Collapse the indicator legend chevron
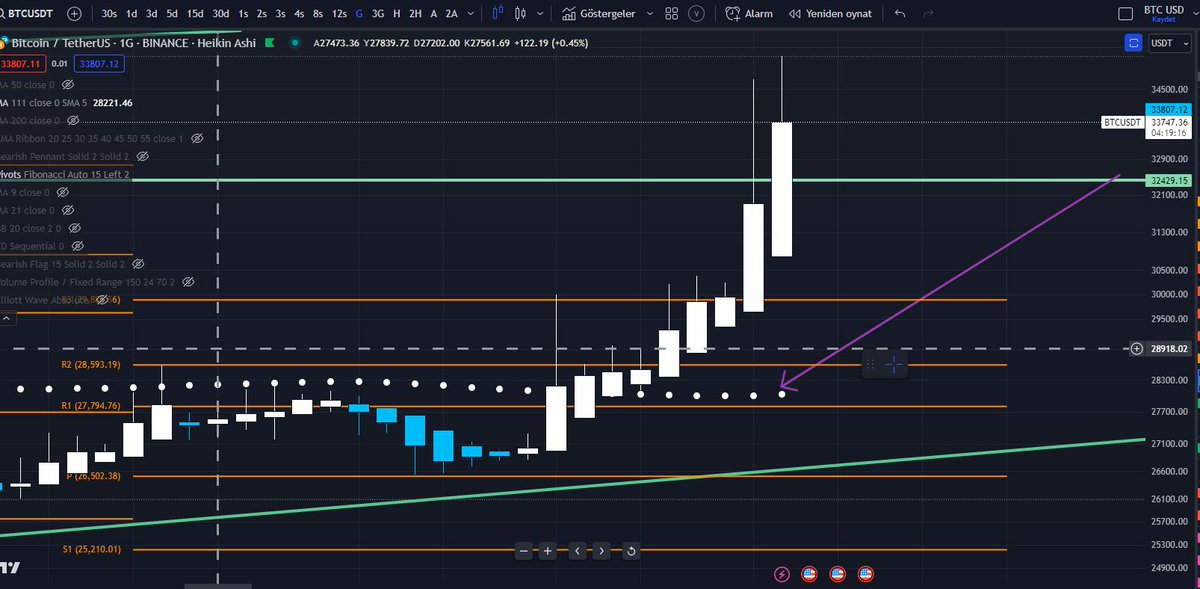Screen dimensions: 1200x589 [x=8, y=318]
